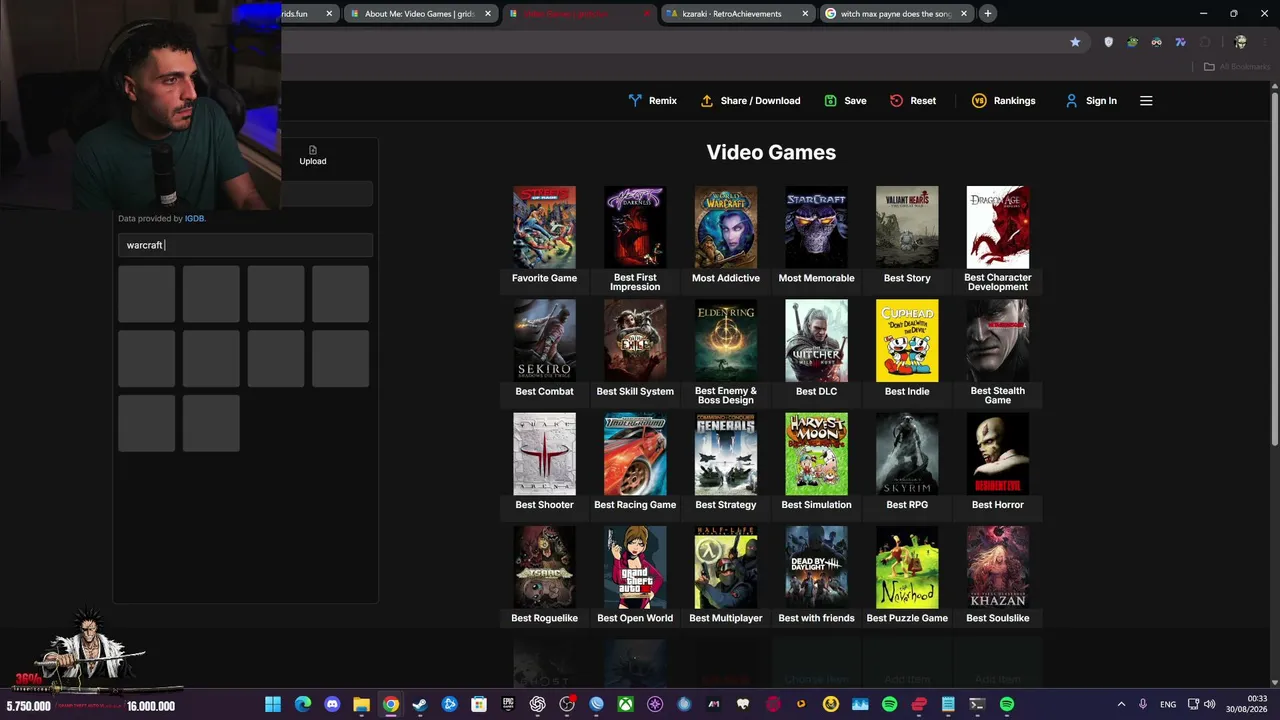The height and width of the screenshot is (720, 1280).
Task: Select the Skyrim Best RPG cover
Action: [x=907, y=454]
